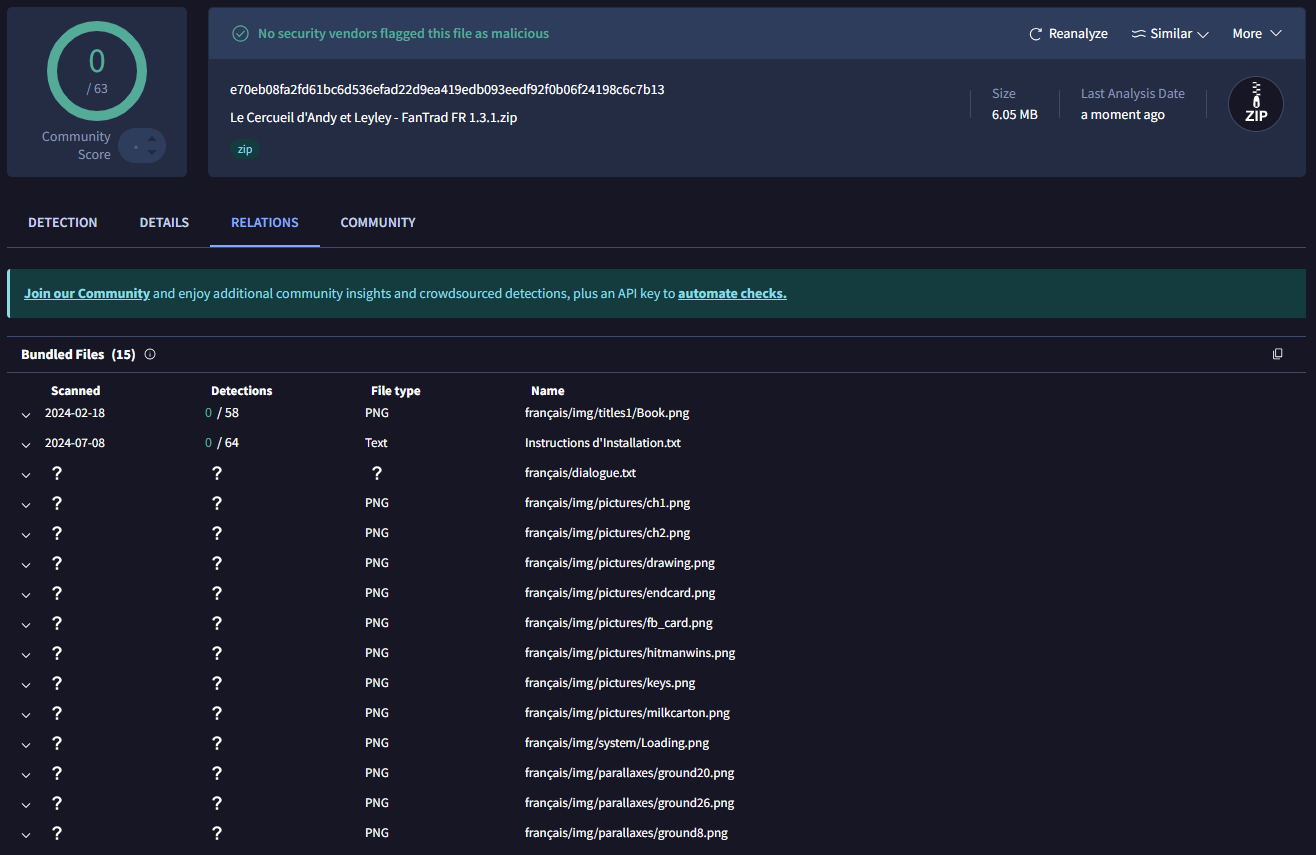Expand the Loading.png row chevron
Viewport: 1316px width, 855px height.
(x=27, y=744)
